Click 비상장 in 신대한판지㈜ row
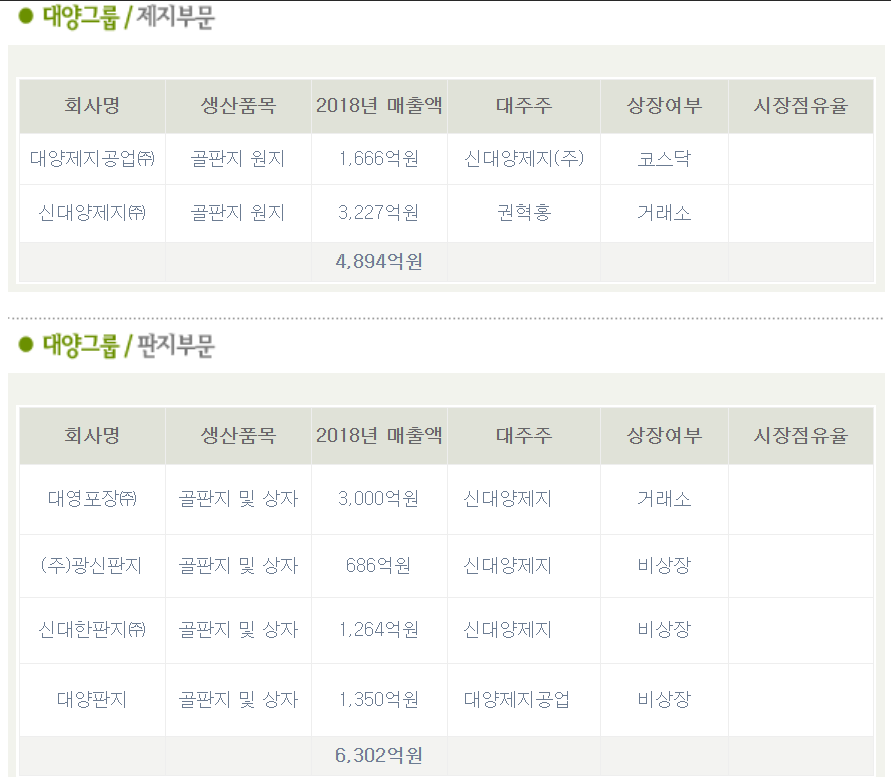Viewport: 891px width, 777px height. (664, 630)
